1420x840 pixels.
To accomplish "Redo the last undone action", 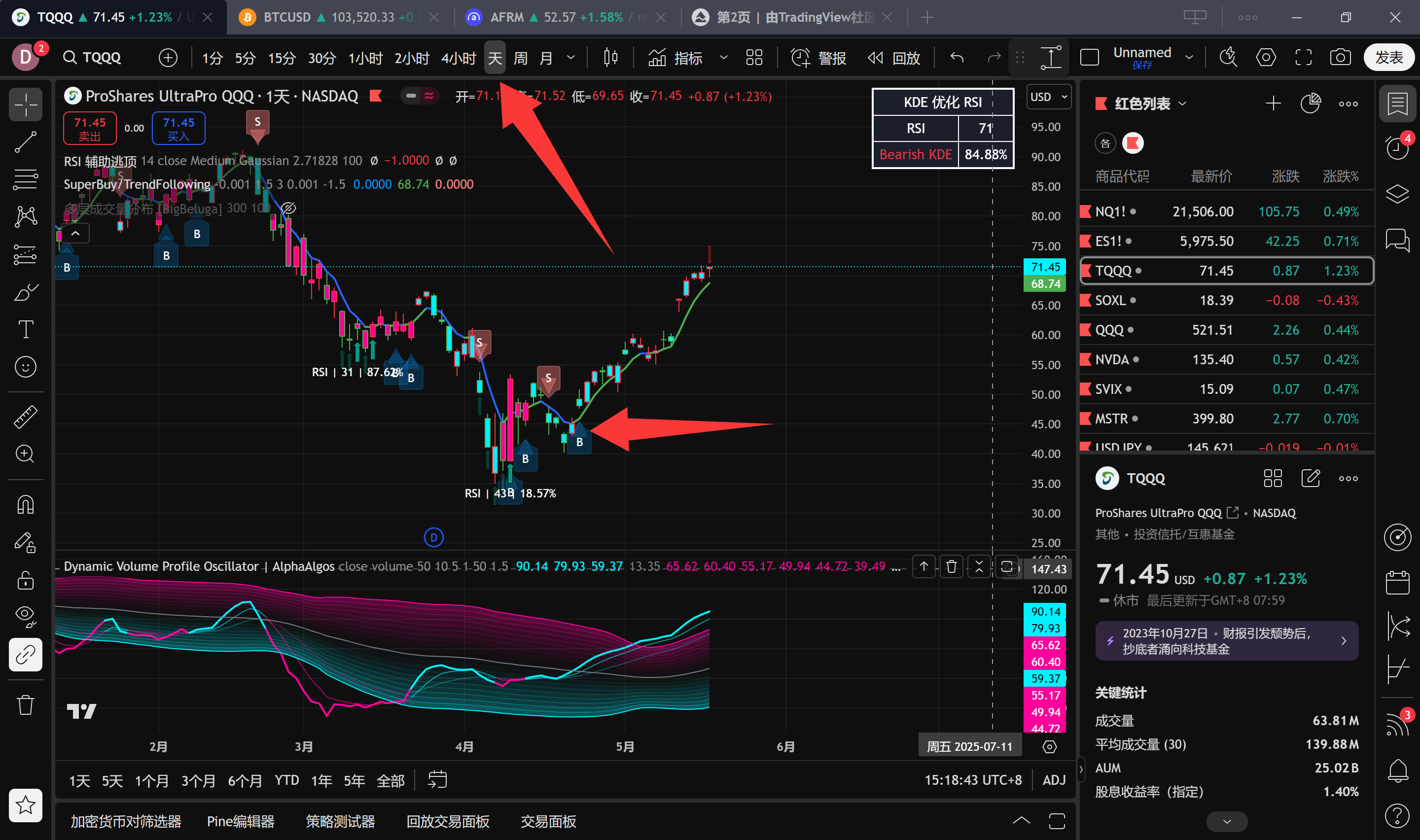I will click(x=994, y=58).
